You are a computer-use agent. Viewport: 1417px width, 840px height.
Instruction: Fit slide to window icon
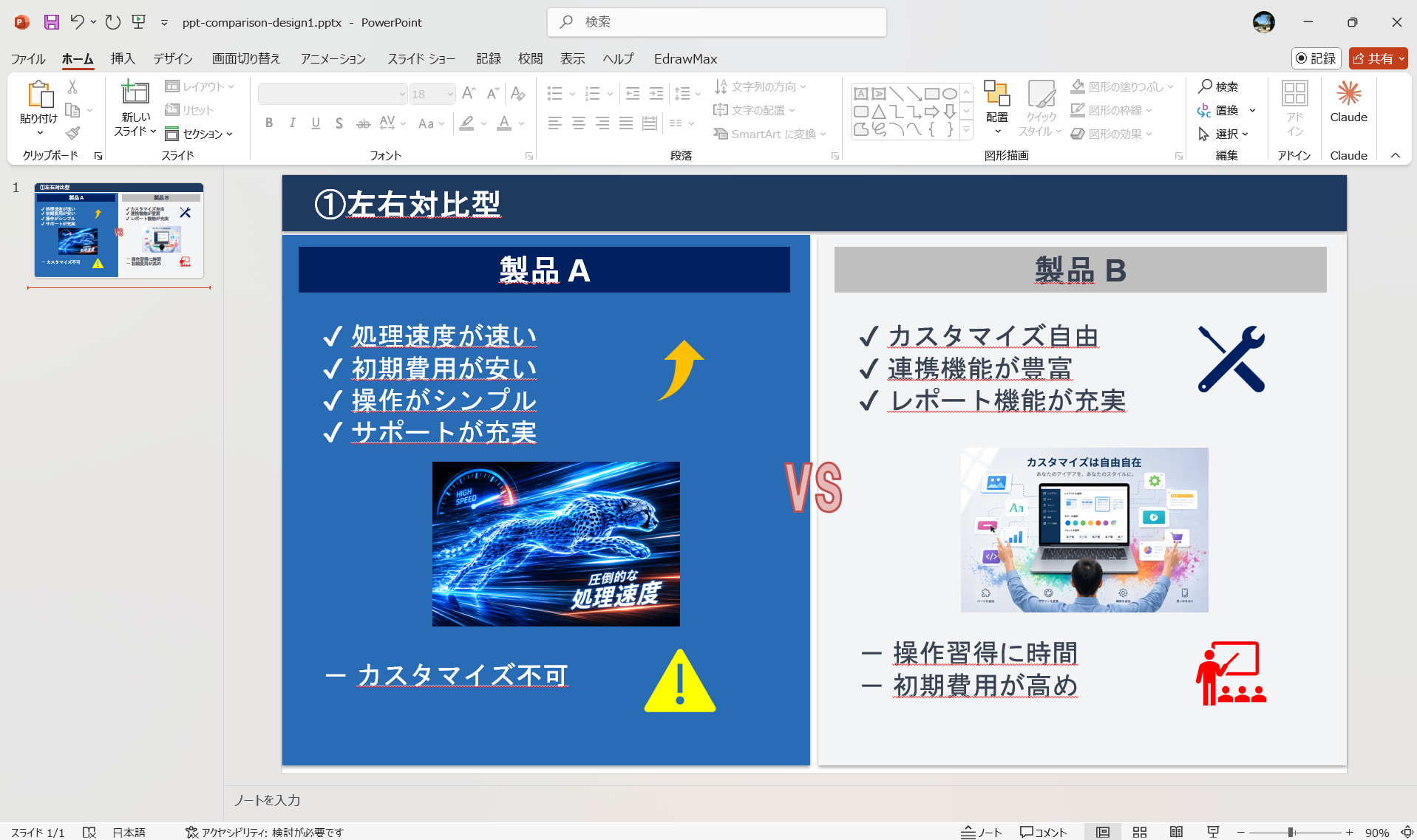[1407, 832]
